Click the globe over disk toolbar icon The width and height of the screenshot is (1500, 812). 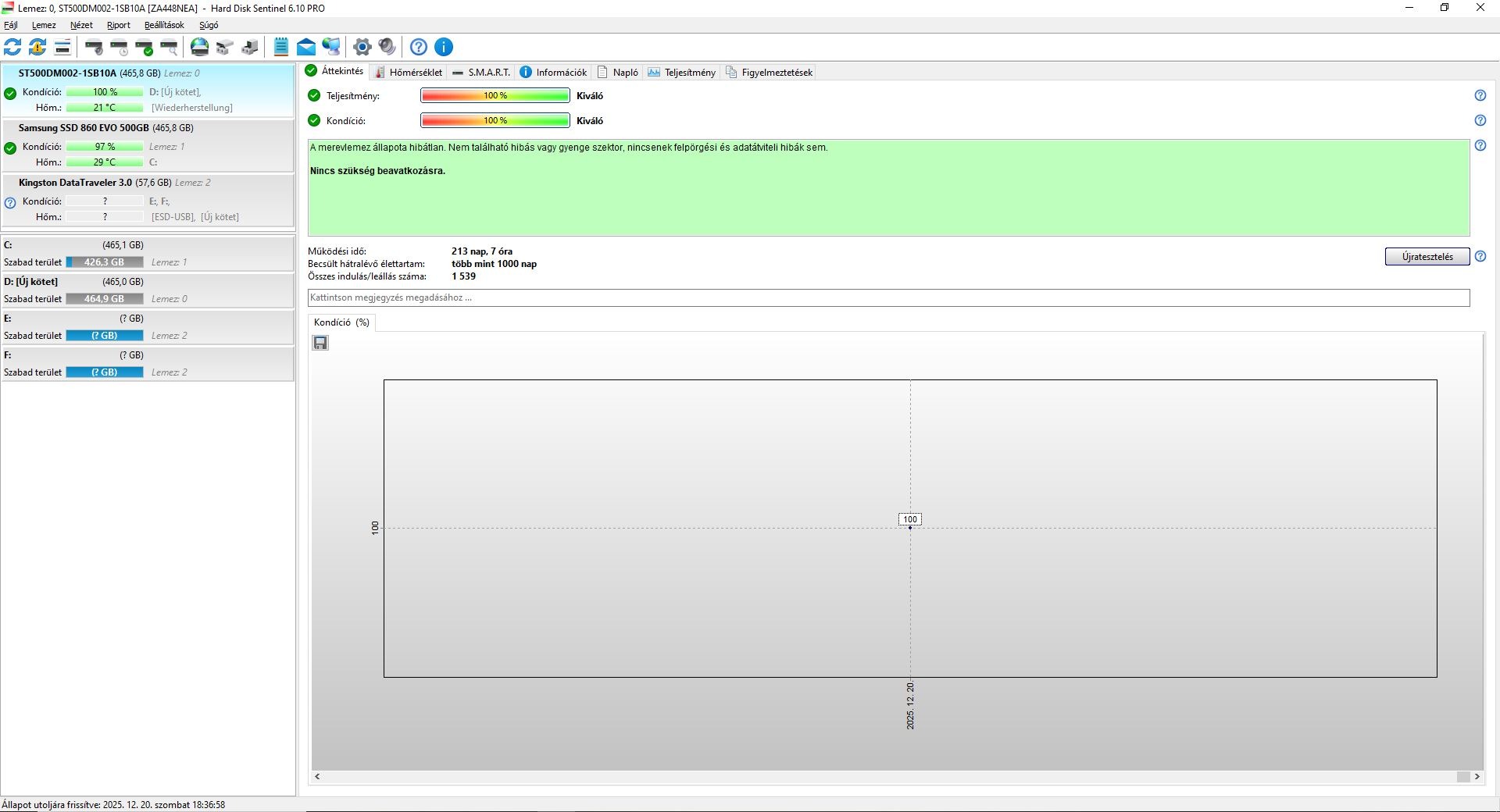point(200,47)
